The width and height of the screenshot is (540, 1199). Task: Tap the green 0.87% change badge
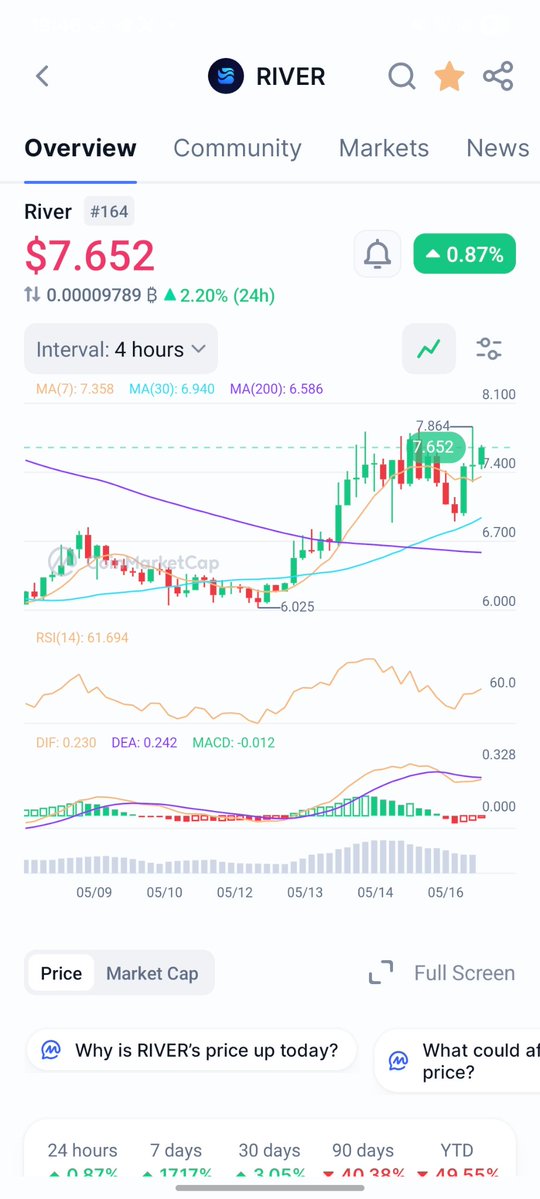(464, 254)
